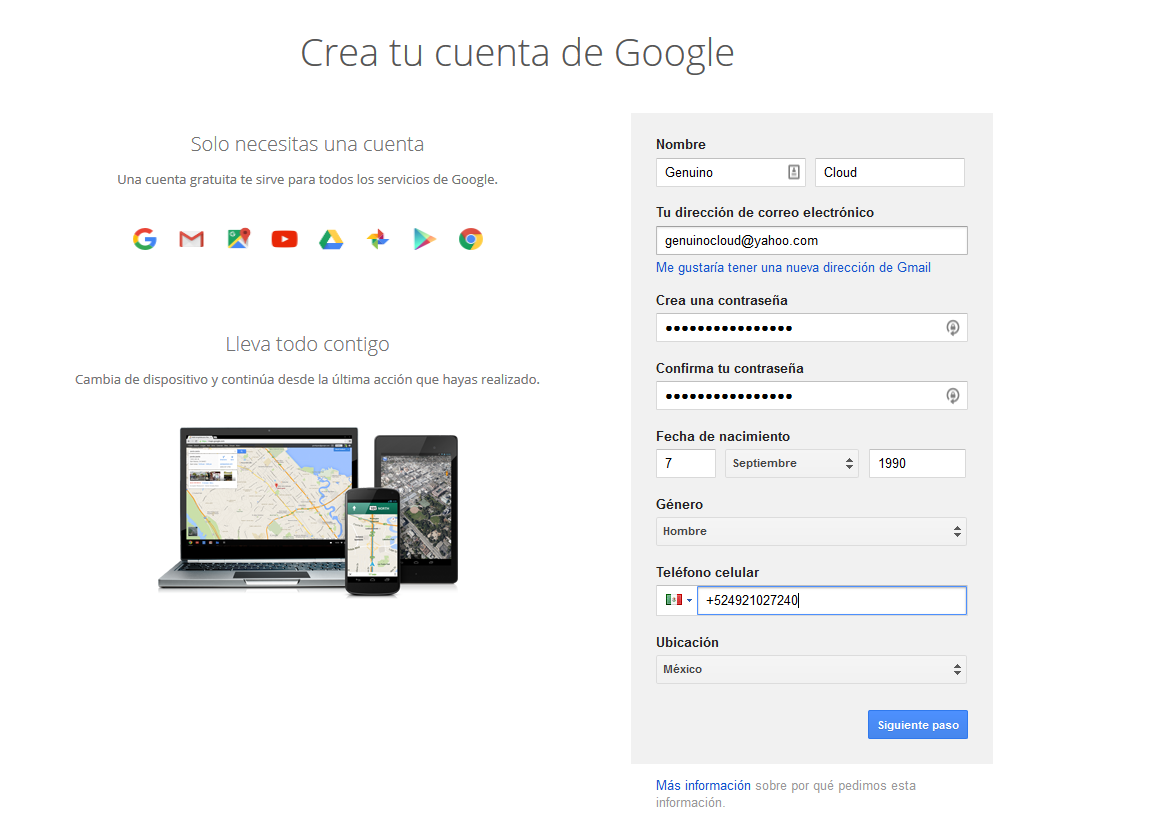Click the 'Crea tu cuenta de Google' heading
1158x823 pixels.
click(517, 53)
